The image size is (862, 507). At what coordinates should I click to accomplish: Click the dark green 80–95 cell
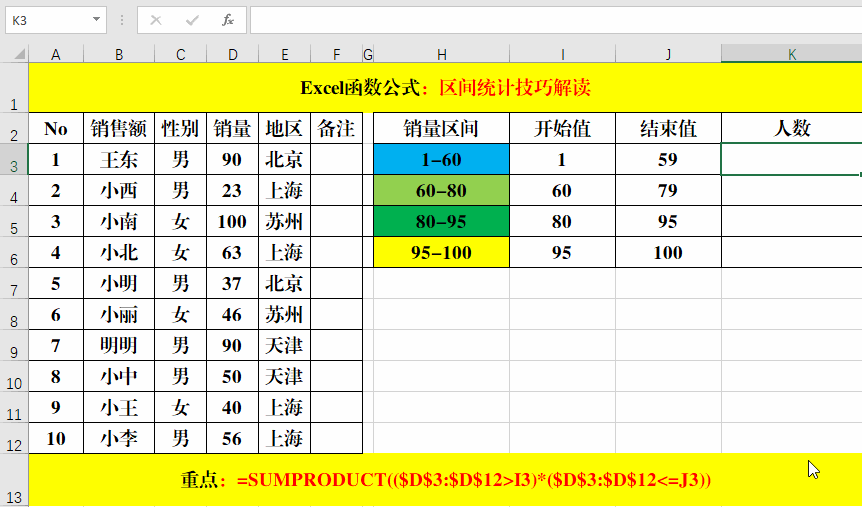coord(441,221)
